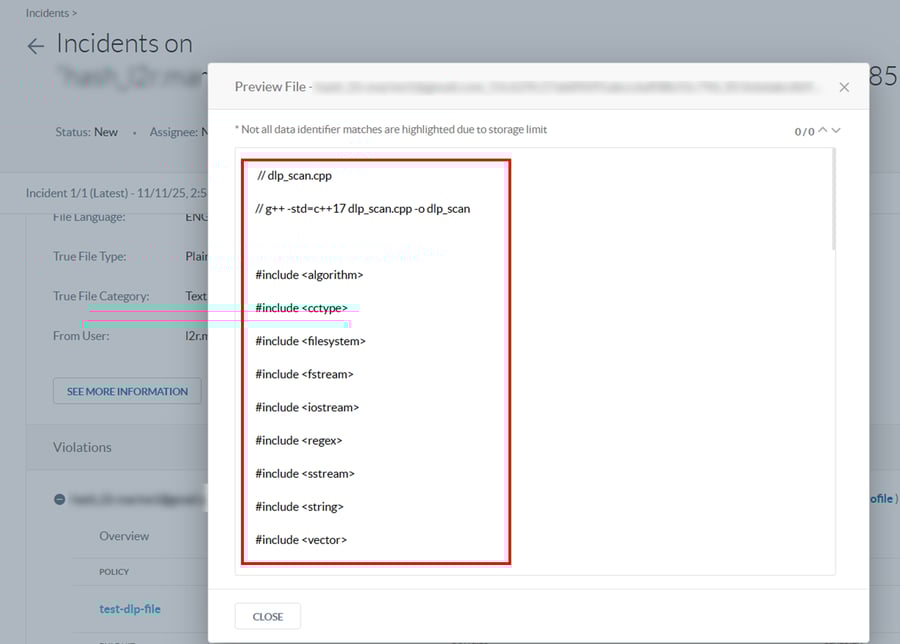Click the From User value in incident details
Screen dimensions: 900x644
198,335
